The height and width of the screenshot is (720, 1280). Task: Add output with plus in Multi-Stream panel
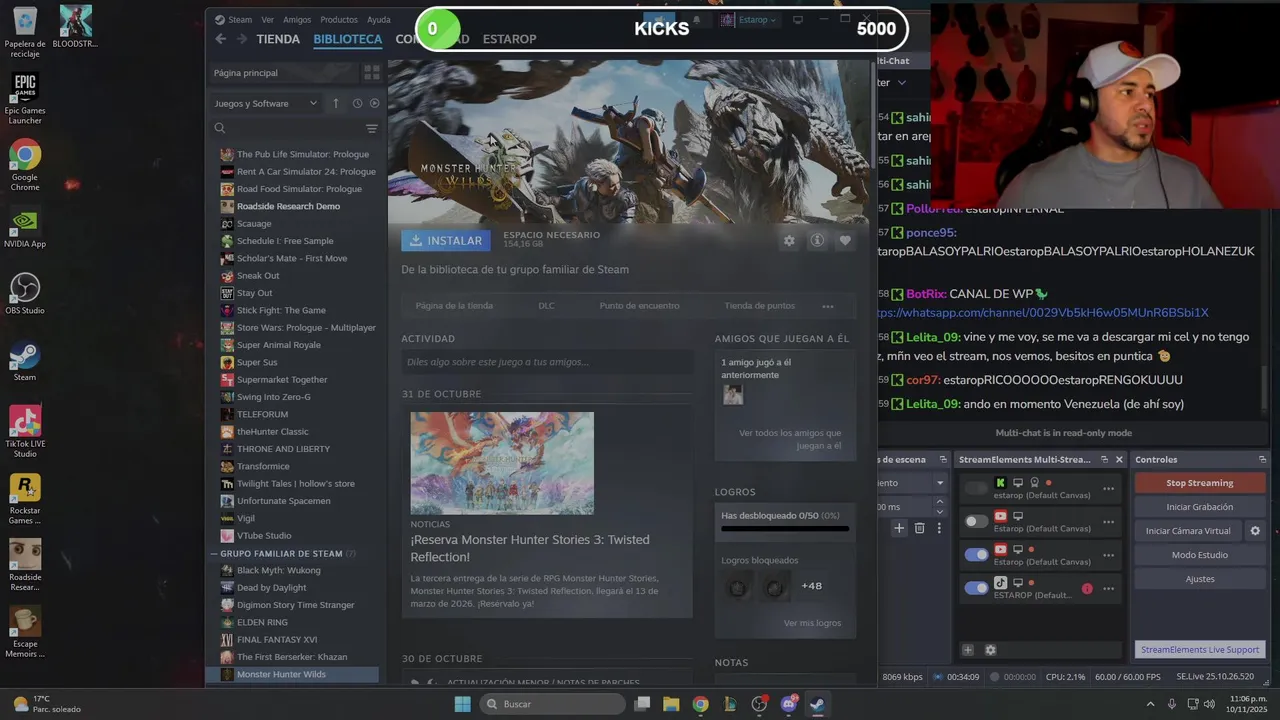click(x=967, y=650)
